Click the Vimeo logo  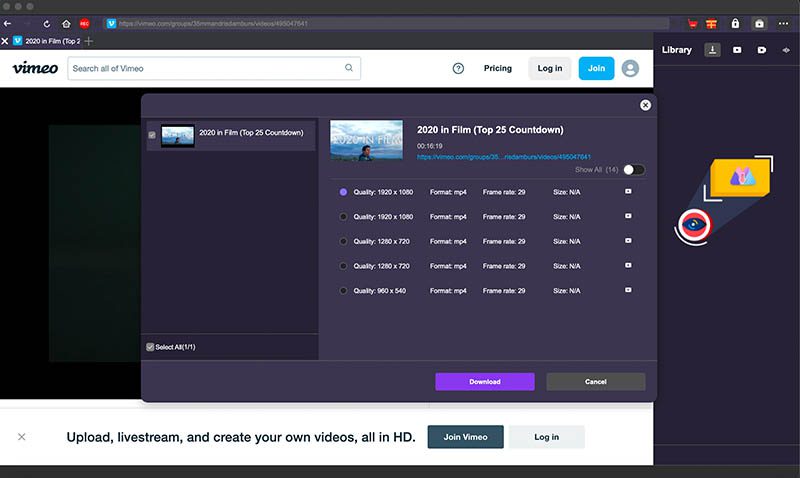pyautogui.click(x=35, y=68)
